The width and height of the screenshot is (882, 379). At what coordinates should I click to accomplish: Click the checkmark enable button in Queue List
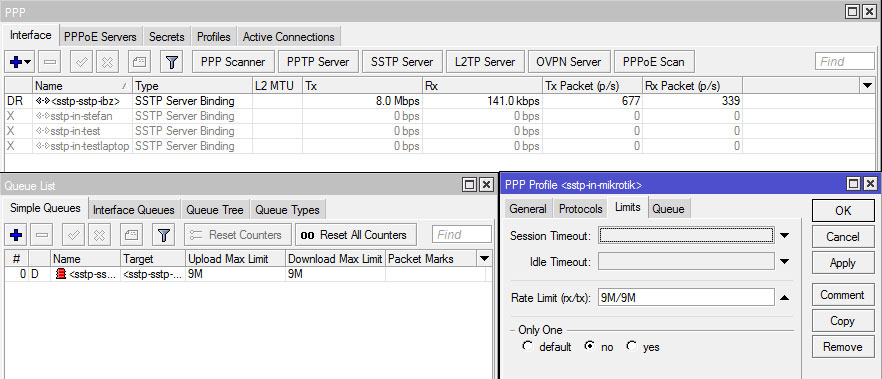pyautogui.click(x=73, y=235)
